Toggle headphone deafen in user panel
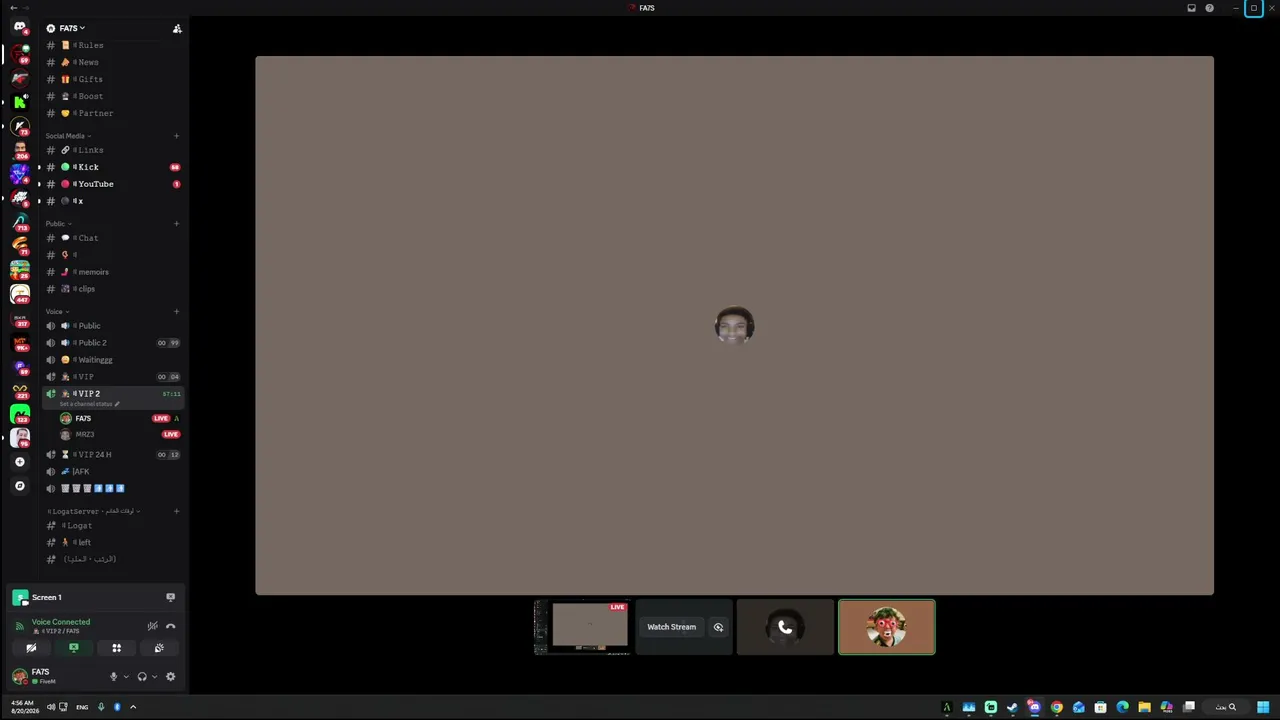Screen dimensions: 1280x720 pos(142,677)
